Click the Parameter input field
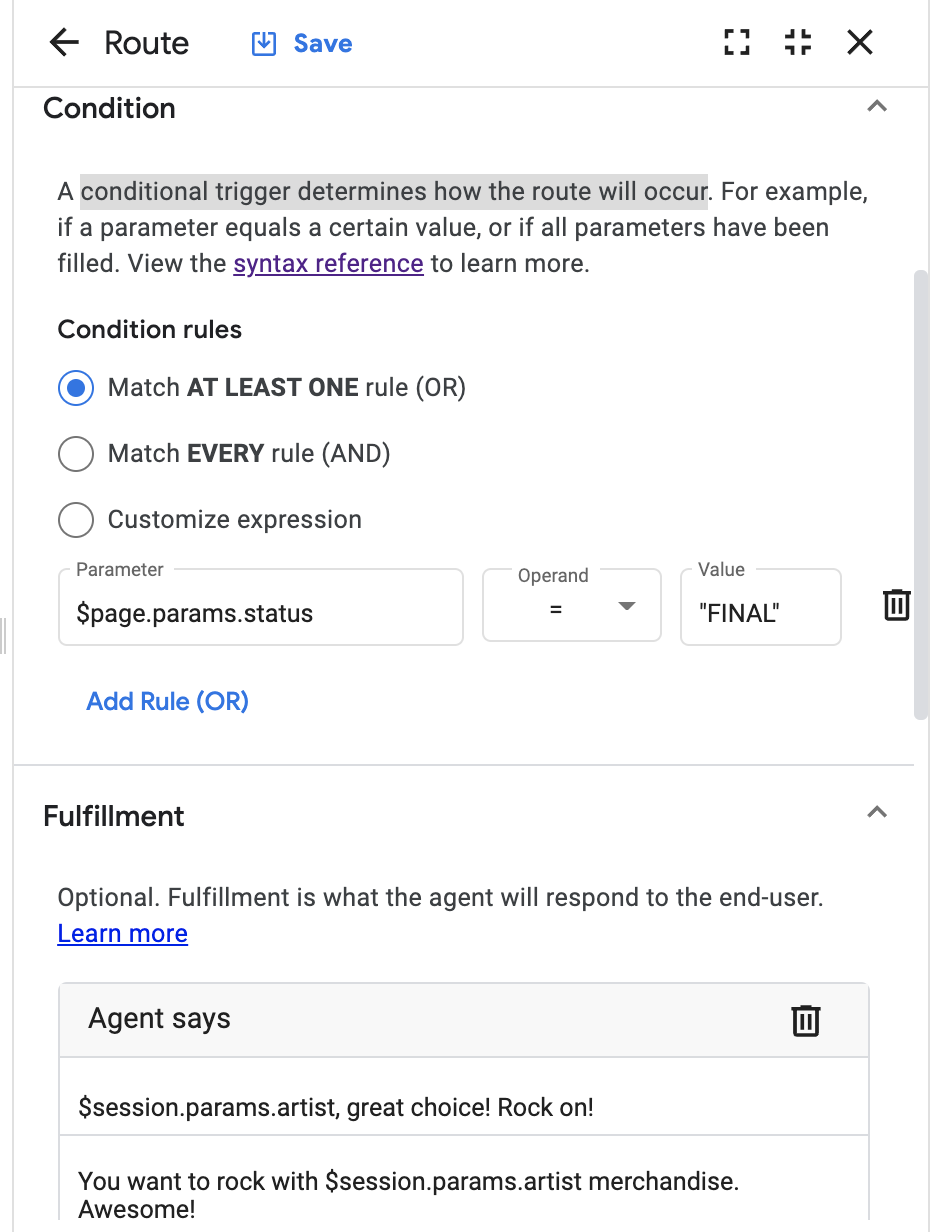 [261, 613]
